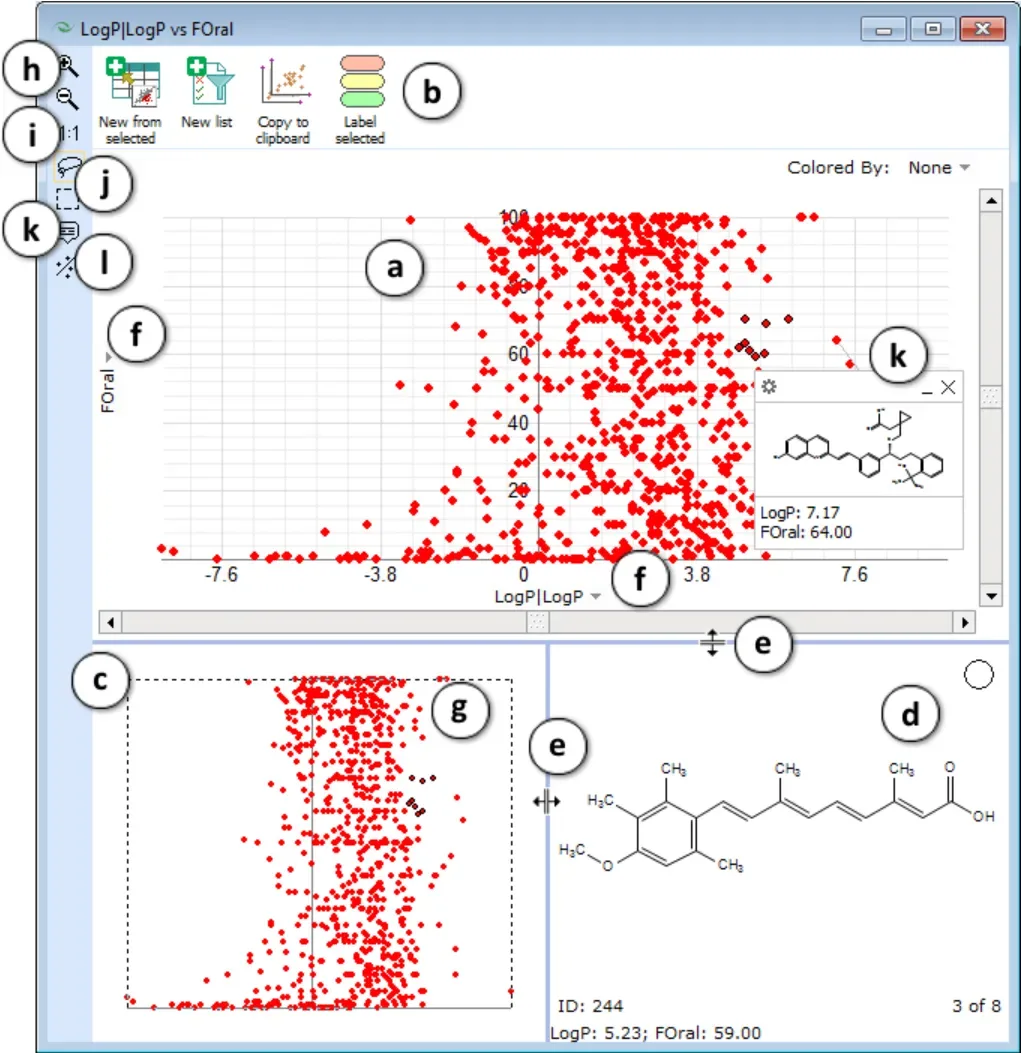The image size is (1021, 1053).
Task: Select the lasso selection tool
Action: (69, 167)
